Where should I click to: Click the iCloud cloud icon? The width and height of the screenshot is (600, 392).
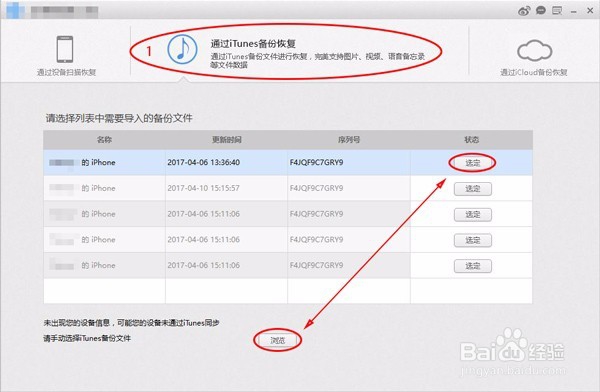(x=534, y=51)
